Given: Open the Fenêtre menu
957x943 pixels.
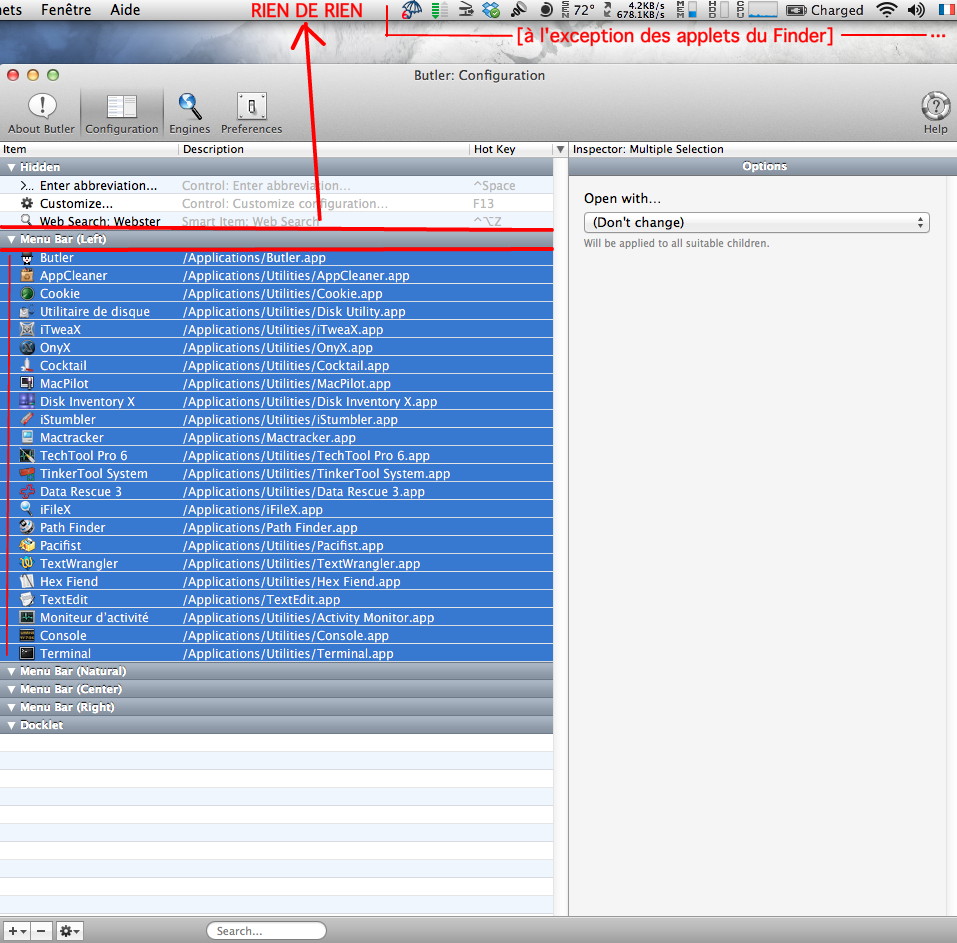Looking at the screenshot, I should pos(65,10).
